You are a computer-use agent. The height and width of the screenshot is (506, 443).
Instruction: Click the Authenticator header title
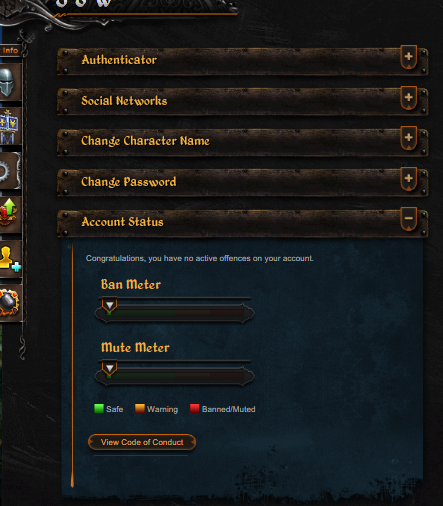(119, 60)
